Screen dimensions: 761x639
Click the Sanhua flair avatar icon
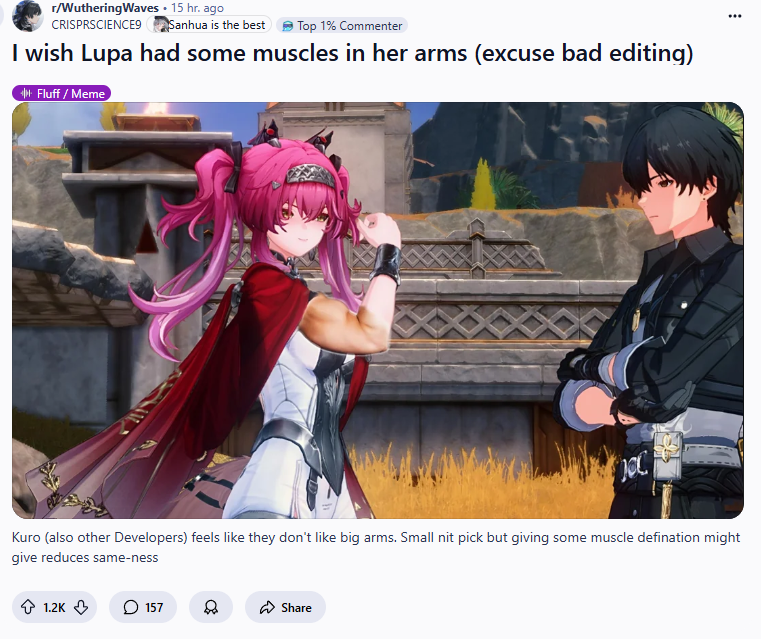[x=159, y=25]
